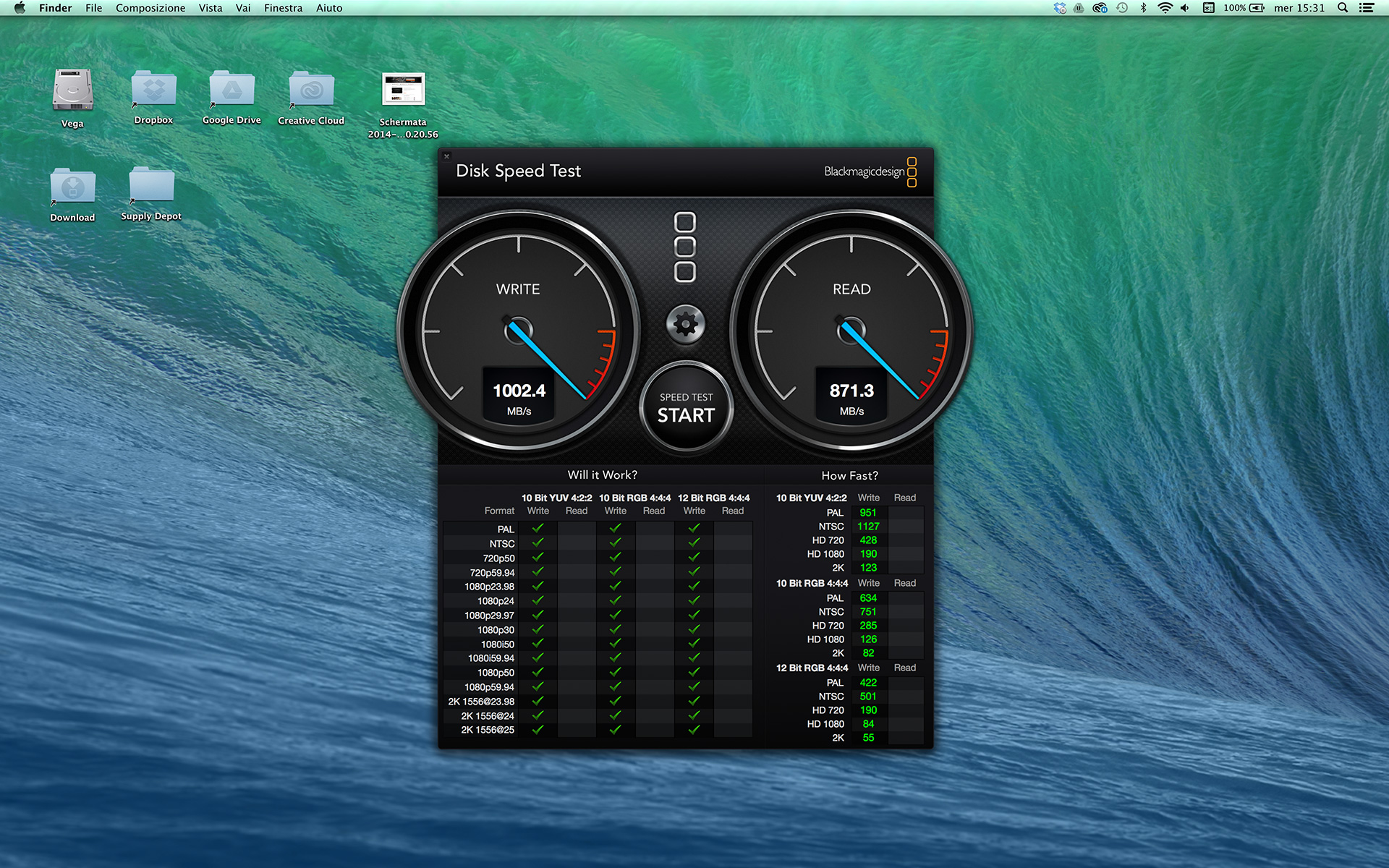This screenshot has width=1389, height=868.
Task: Open the File menu
Action: (93, 8)
